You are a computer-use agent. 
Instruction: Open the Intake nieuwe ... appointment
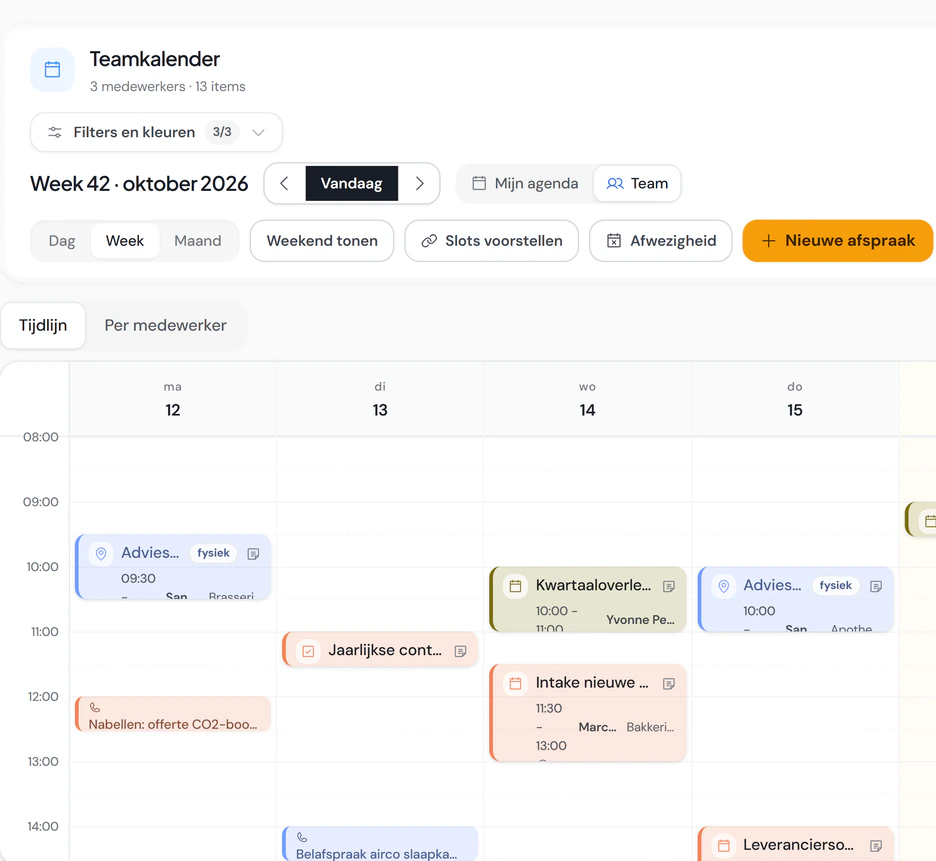[x=588, y=713]
